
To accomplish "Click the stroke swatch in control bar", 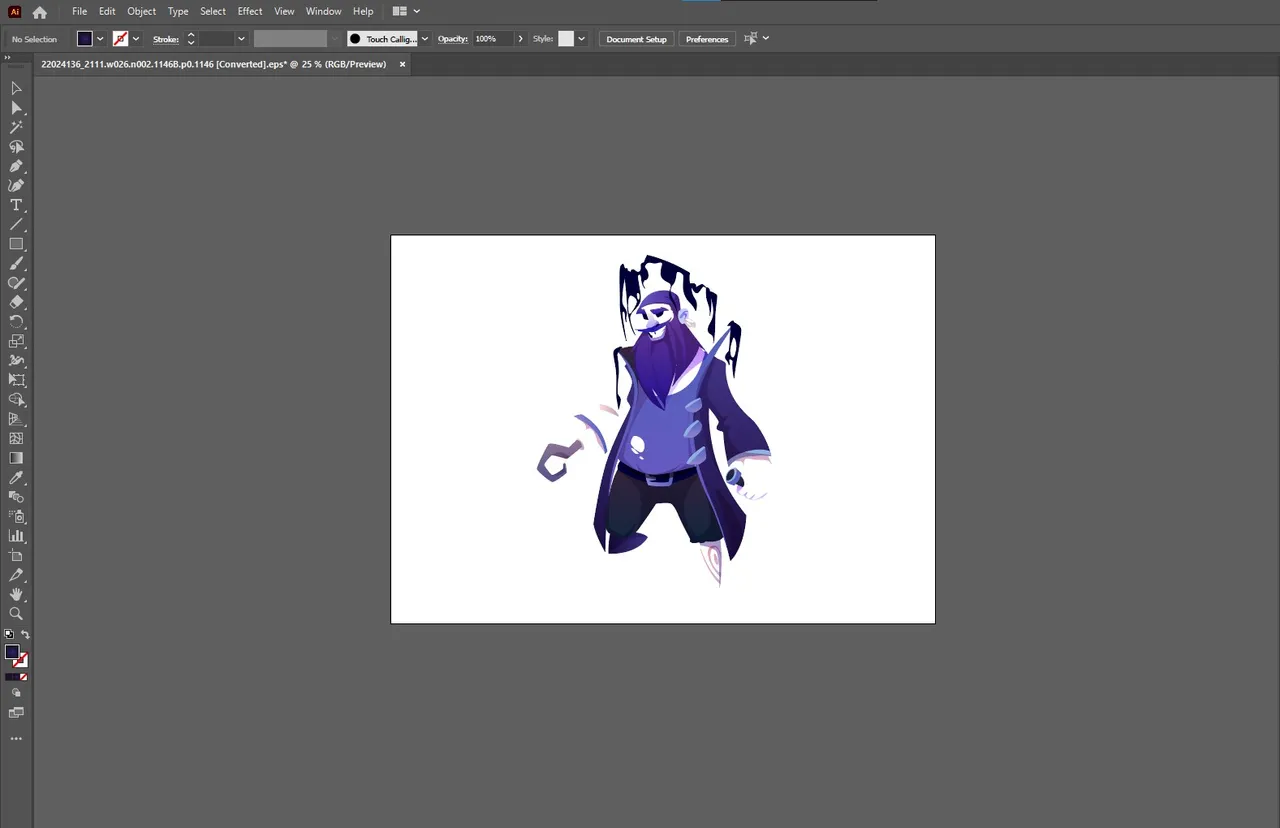I will 120,39.
